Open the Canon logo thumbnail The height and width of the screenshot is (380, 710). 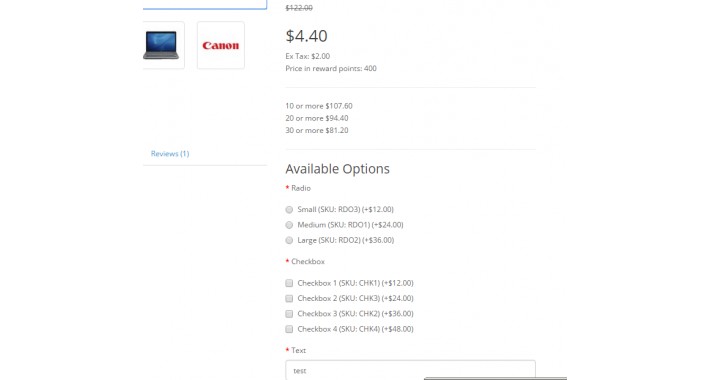(221, 45)
